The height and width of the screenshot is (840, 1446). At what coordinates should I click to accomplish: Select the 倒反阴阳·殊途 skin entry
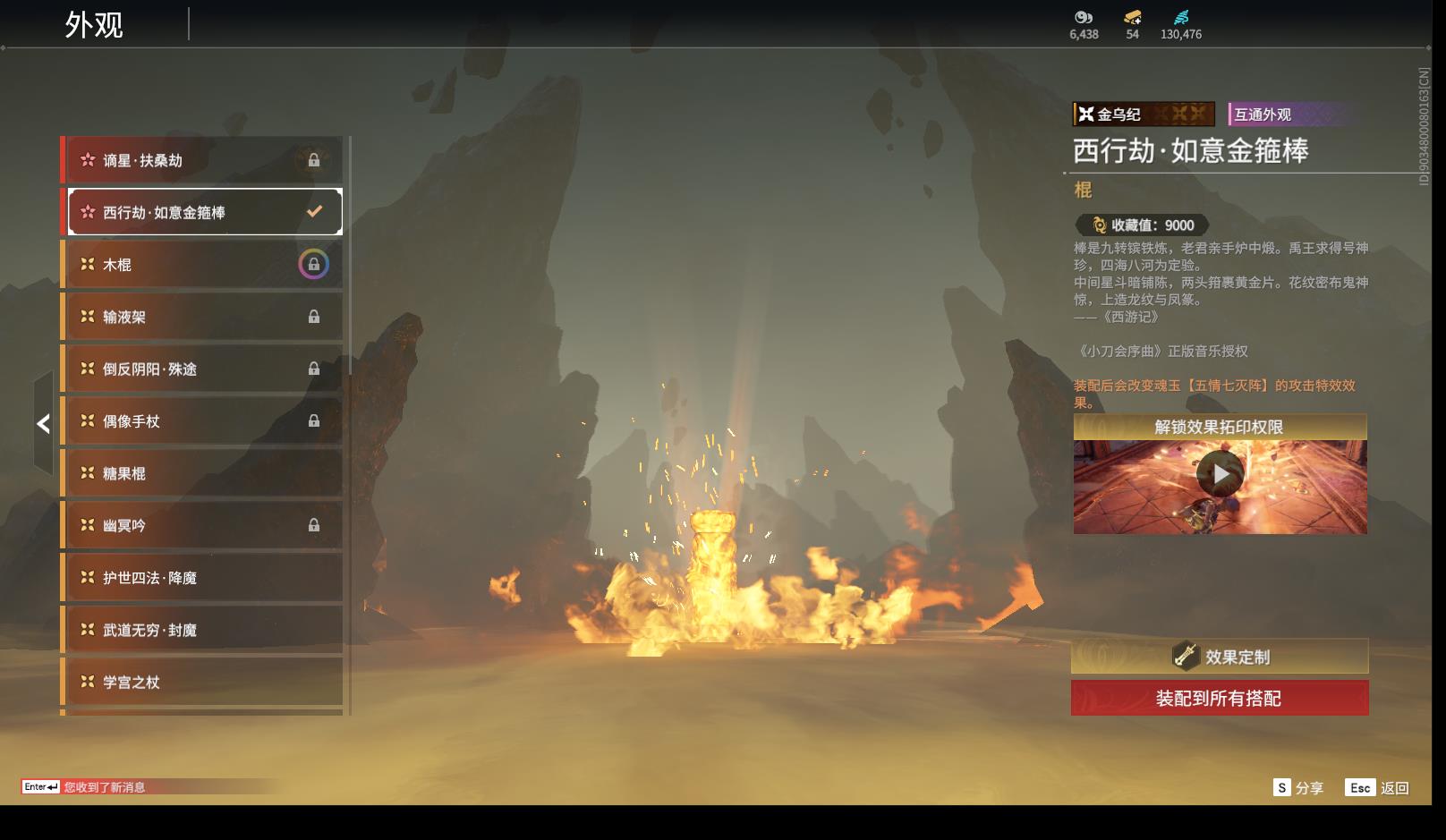point(202,369)
